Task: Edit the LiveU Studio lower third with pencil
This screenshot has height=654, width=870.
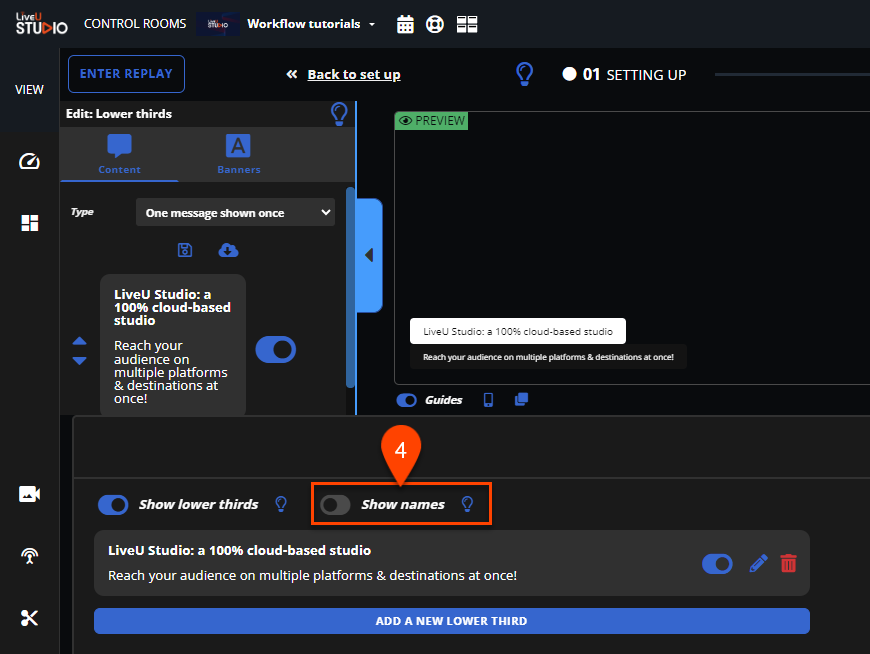Action: click(758, 564)
